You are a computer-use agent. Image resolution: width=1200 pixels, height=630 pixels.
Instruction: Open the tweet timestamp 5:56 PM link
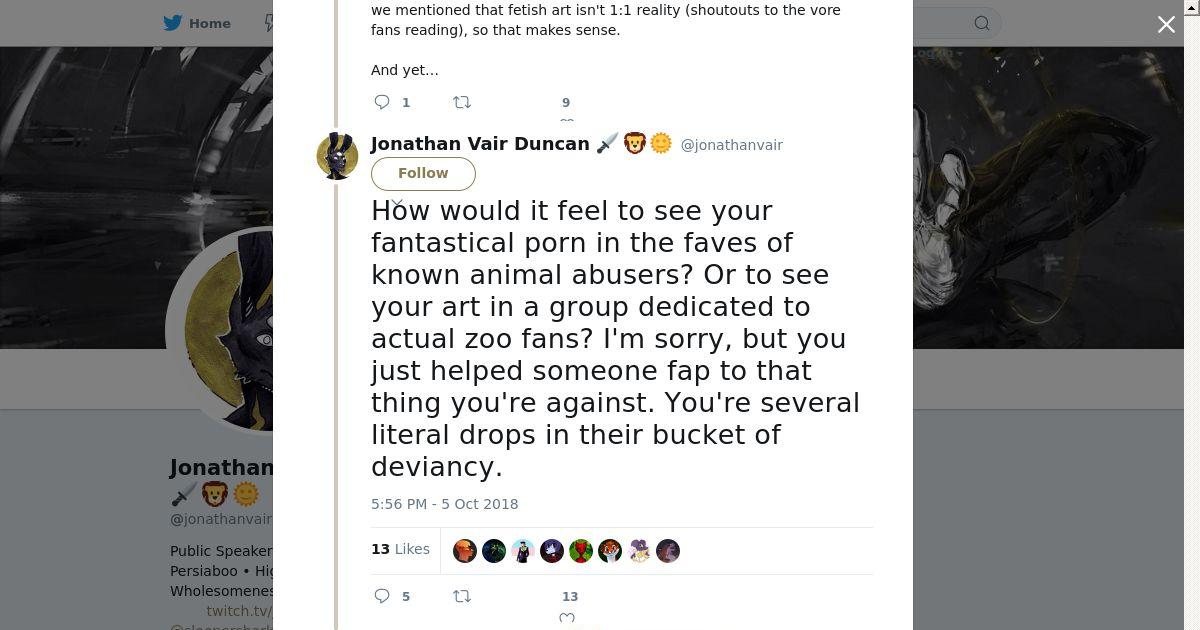point(444,504)
